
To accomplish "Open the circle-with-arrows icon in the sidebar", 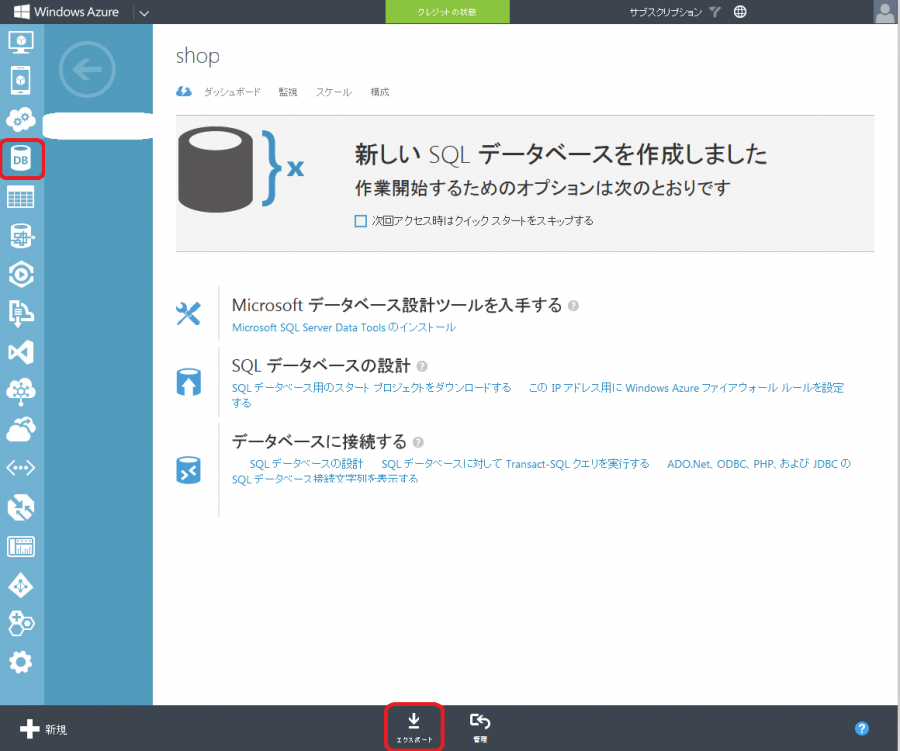I will (21, 508).
